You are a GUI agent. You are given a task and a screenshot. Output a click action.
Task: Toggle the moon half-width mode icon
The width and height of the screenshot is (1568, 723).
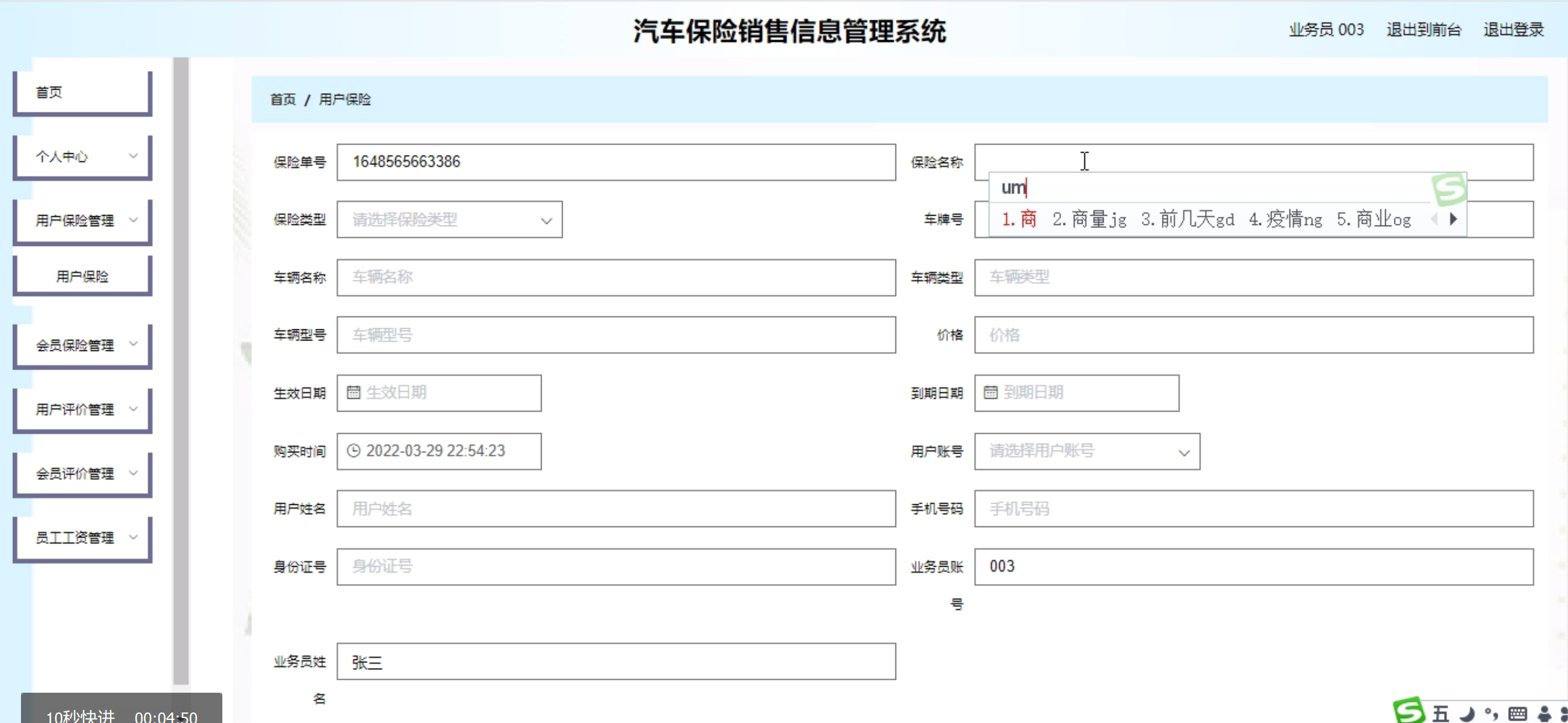pos(1467,714)
